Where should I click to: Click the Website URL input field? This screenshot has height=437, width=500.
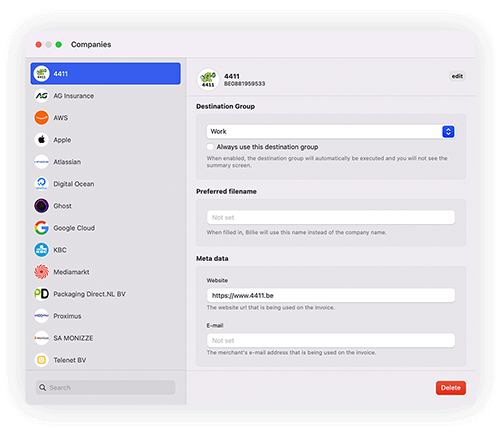coord(331,295)
